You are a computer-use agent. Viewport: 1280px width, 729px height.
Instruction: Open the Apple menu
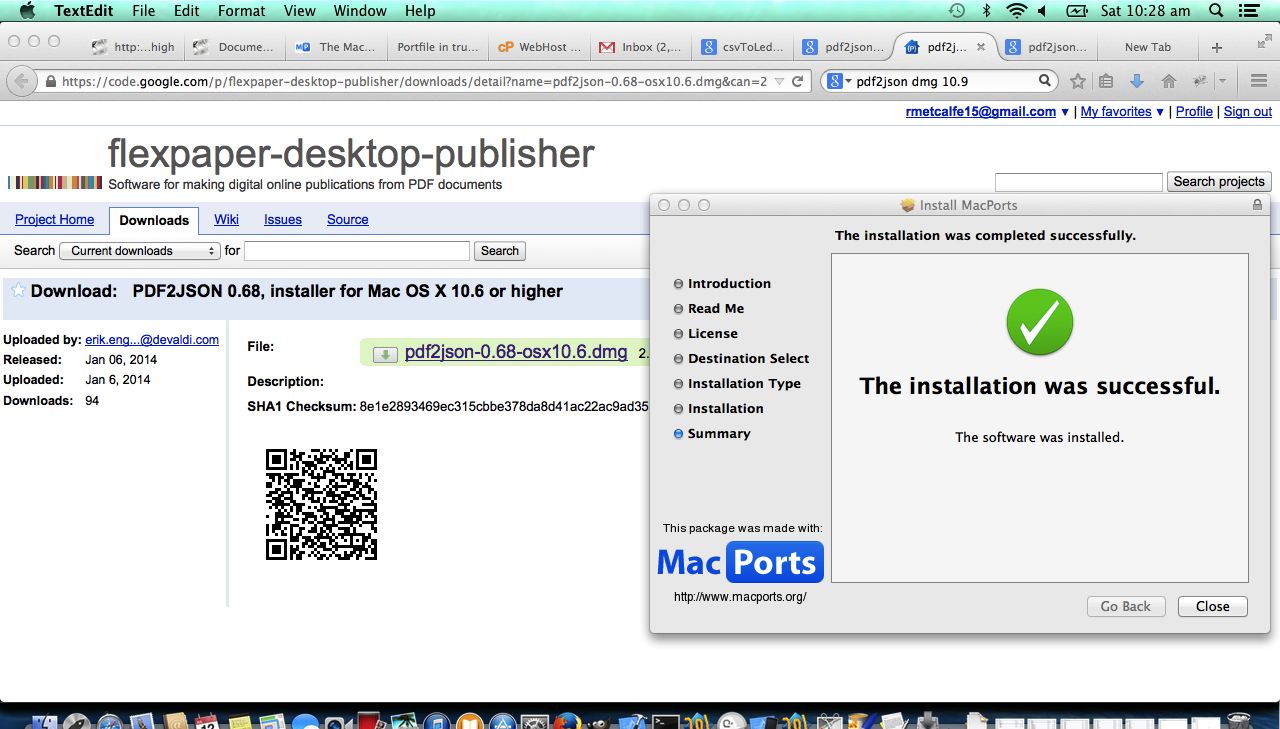[26, 11]
